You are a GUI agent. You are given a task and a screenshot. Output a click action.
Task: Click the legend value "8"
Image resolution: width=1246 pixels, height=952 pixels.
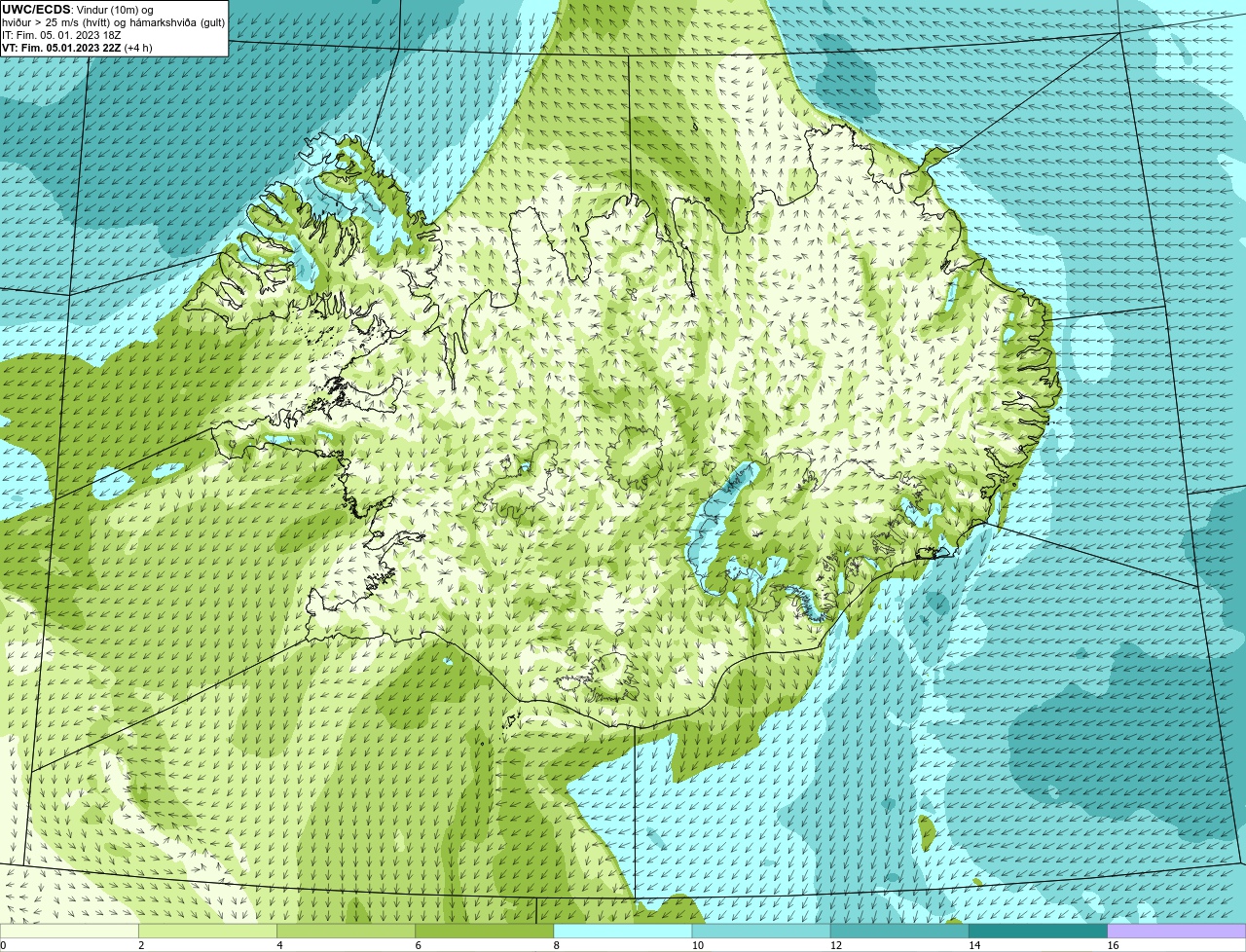tap(557, 945)
